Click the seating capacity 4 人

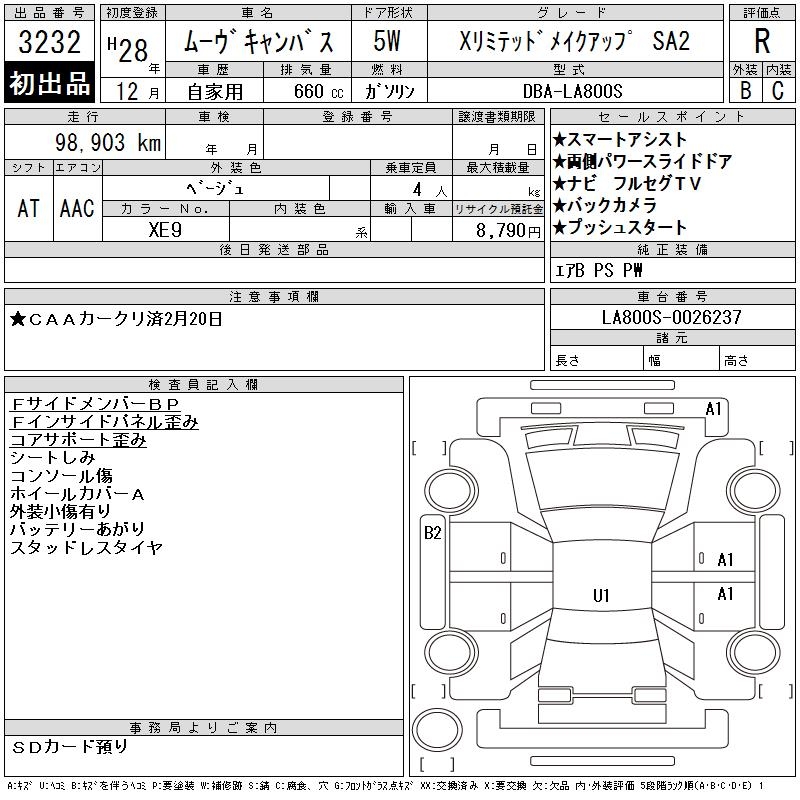[x=430, y=190]
